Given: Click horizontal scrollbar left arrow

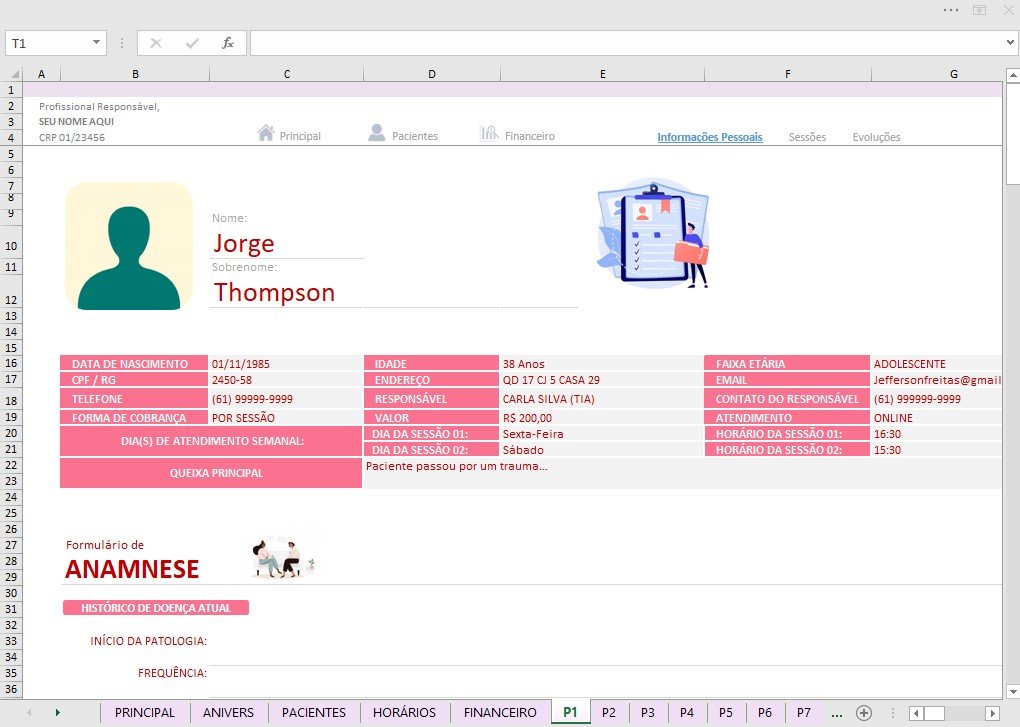Looking at the screenshot, I should tap(916, 713).
